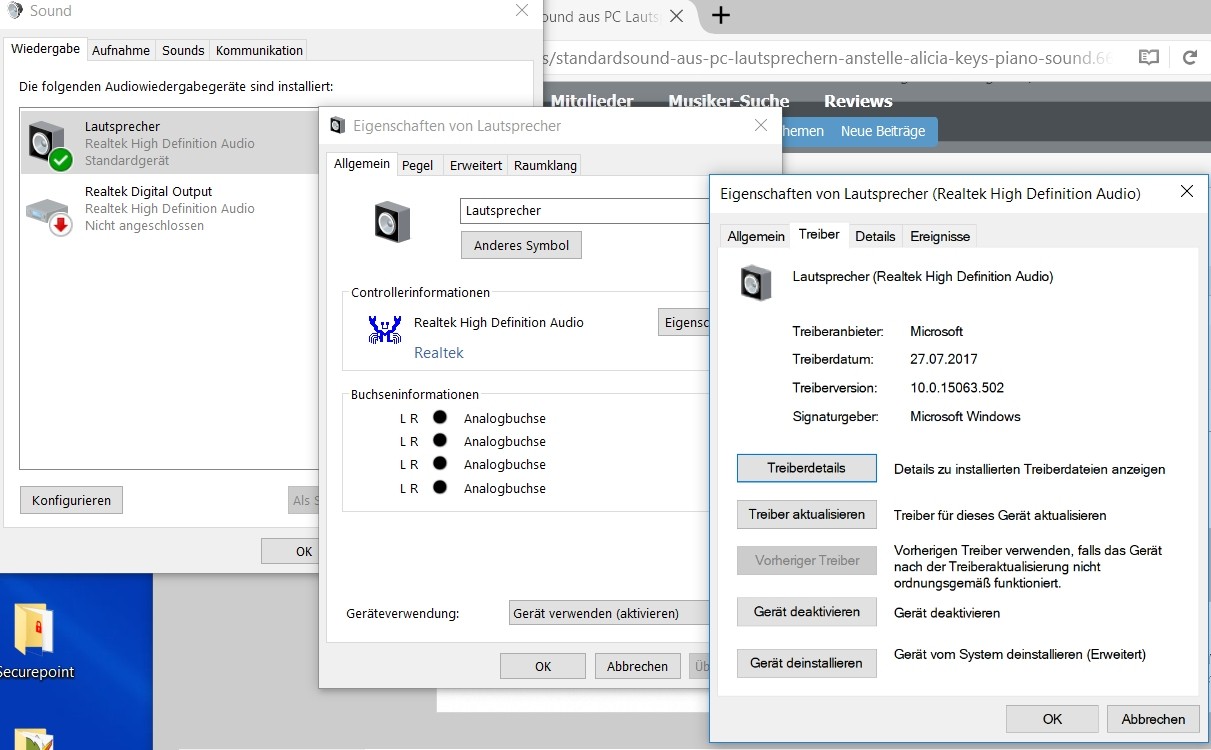Click the Treiberanbieter value Microsoft

point(937,331)
